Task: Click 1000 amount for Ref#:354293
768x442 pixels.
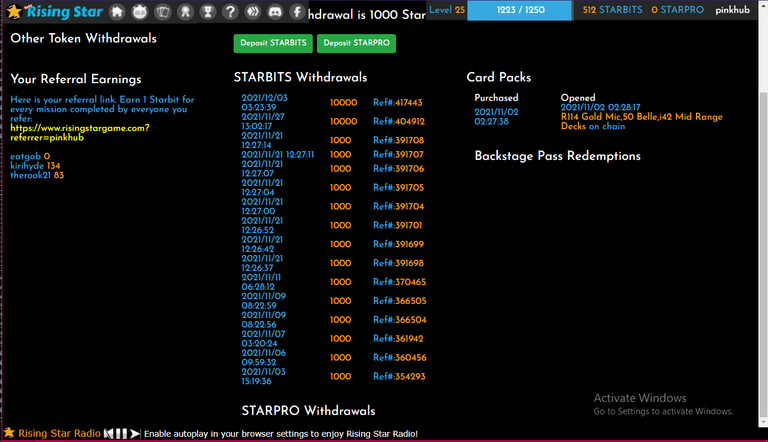Action: point(340,377)
